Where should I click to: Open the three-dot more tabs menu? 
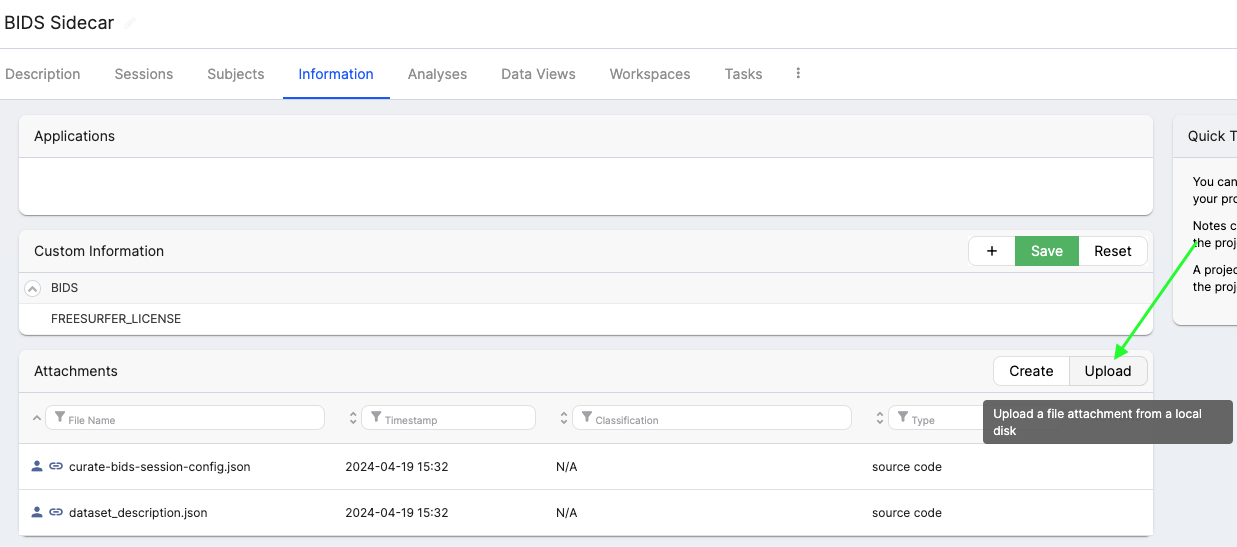tap(798, 73)
